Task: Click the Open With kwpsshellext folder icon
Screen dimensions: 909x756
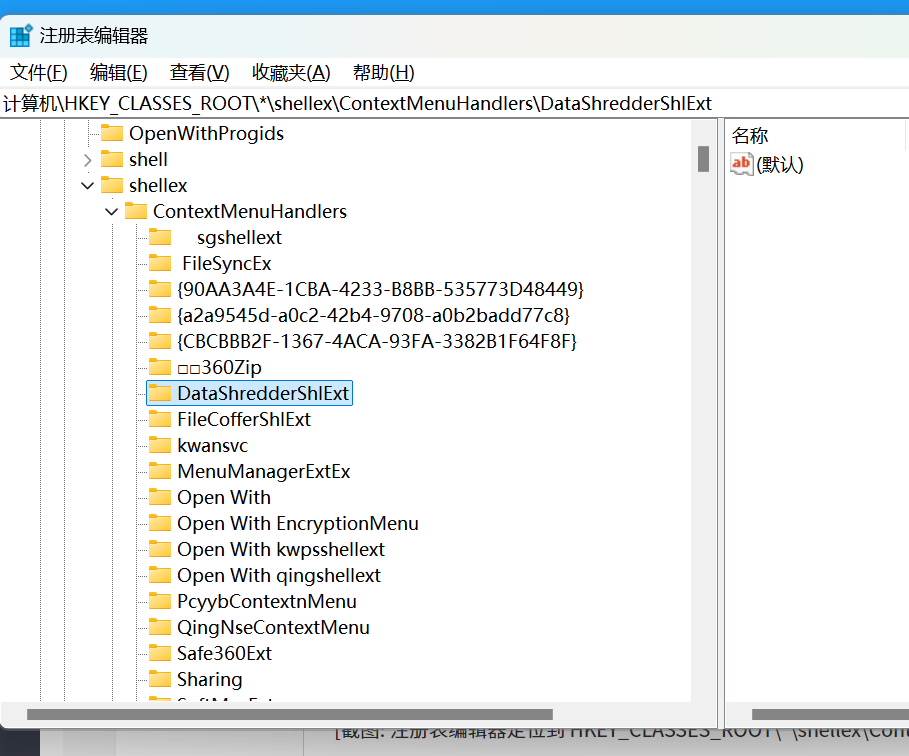Action: (x=160, y=550)
